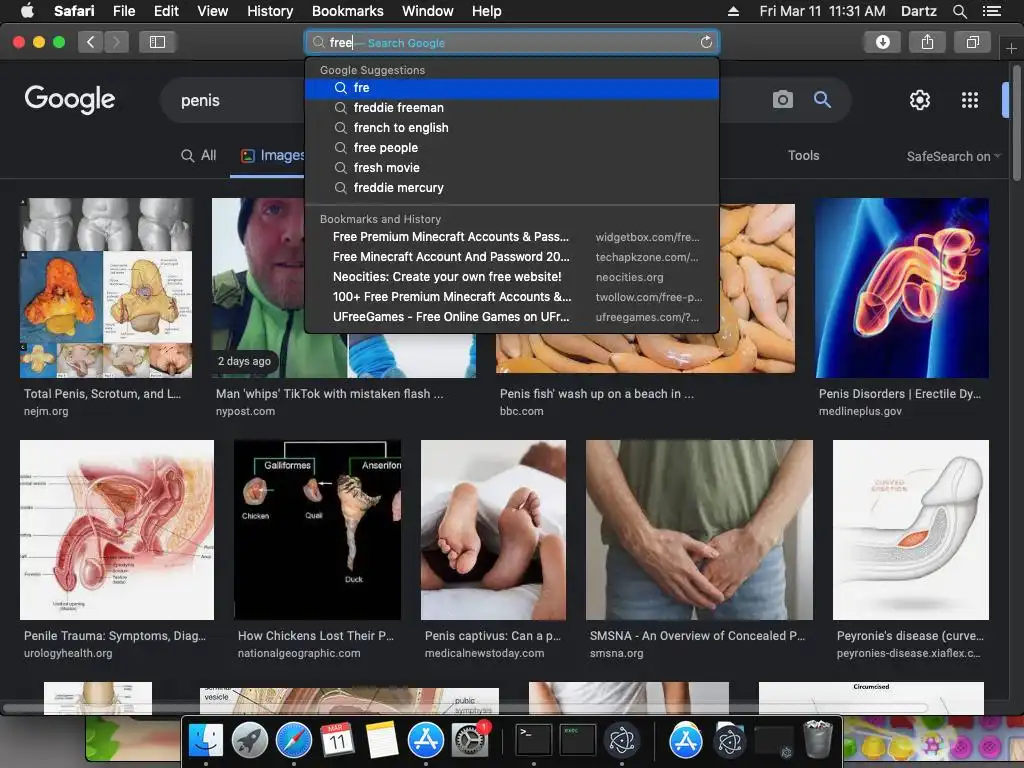
Task: Click Safari's forward navigation arrow
Action: pyautogui.click(x=116, y=42)
